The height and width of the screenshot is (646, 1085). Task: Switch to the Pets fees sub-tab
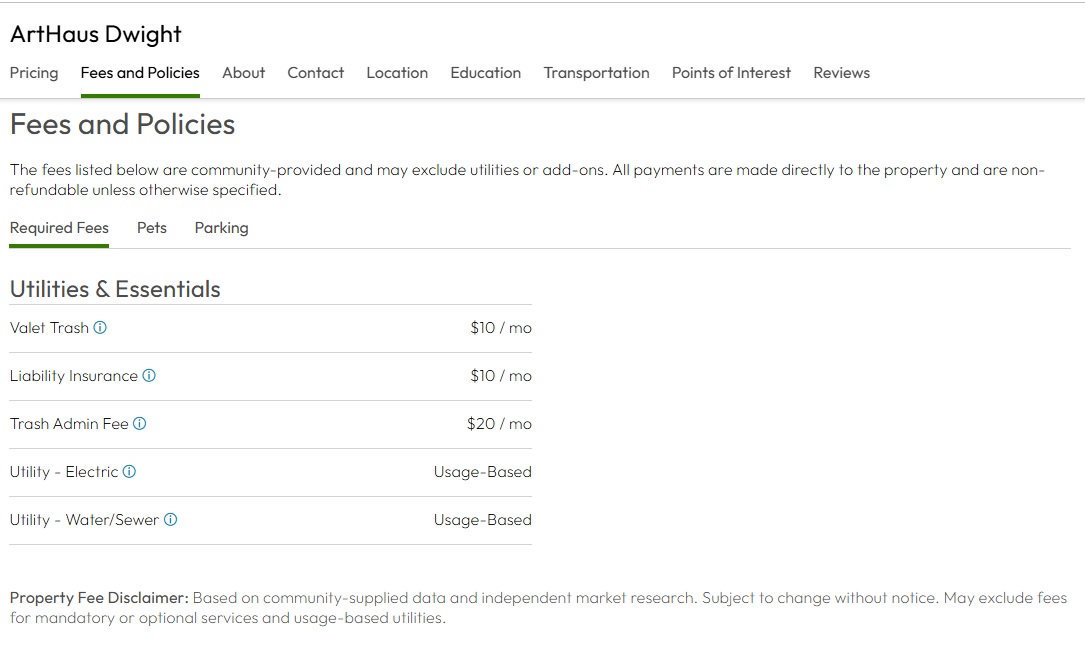(x=152, y=228)
